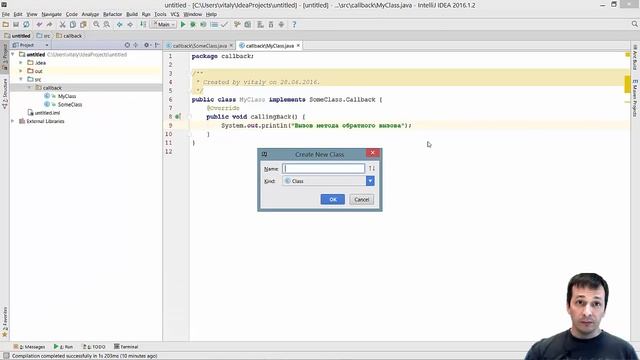Open the Favorites side tool window tab
The image size is (640, 360).
tap(5, 322)
